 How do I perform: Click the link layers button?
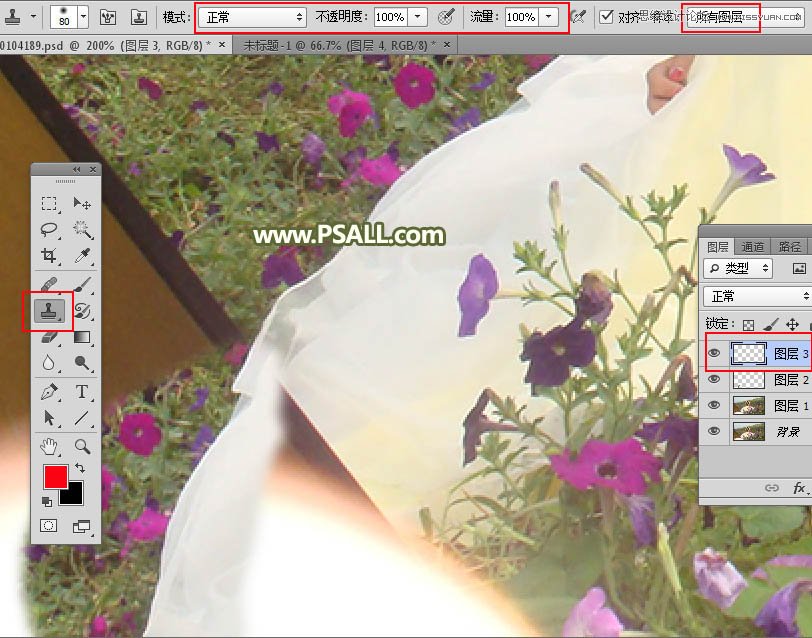point(772,488)
